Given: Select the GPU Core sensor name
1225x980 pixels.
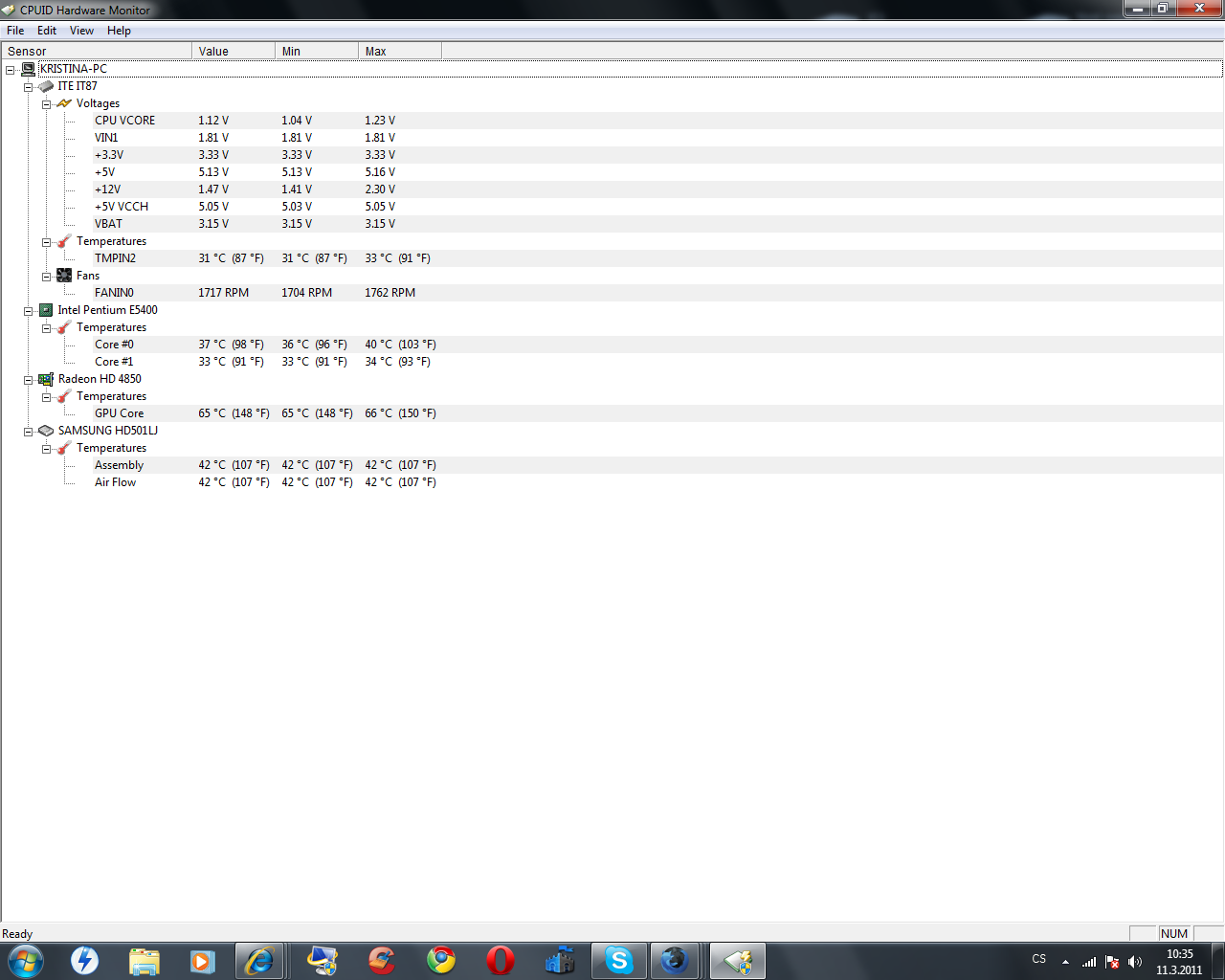Looking at the screenshot, I should point(119,413).
